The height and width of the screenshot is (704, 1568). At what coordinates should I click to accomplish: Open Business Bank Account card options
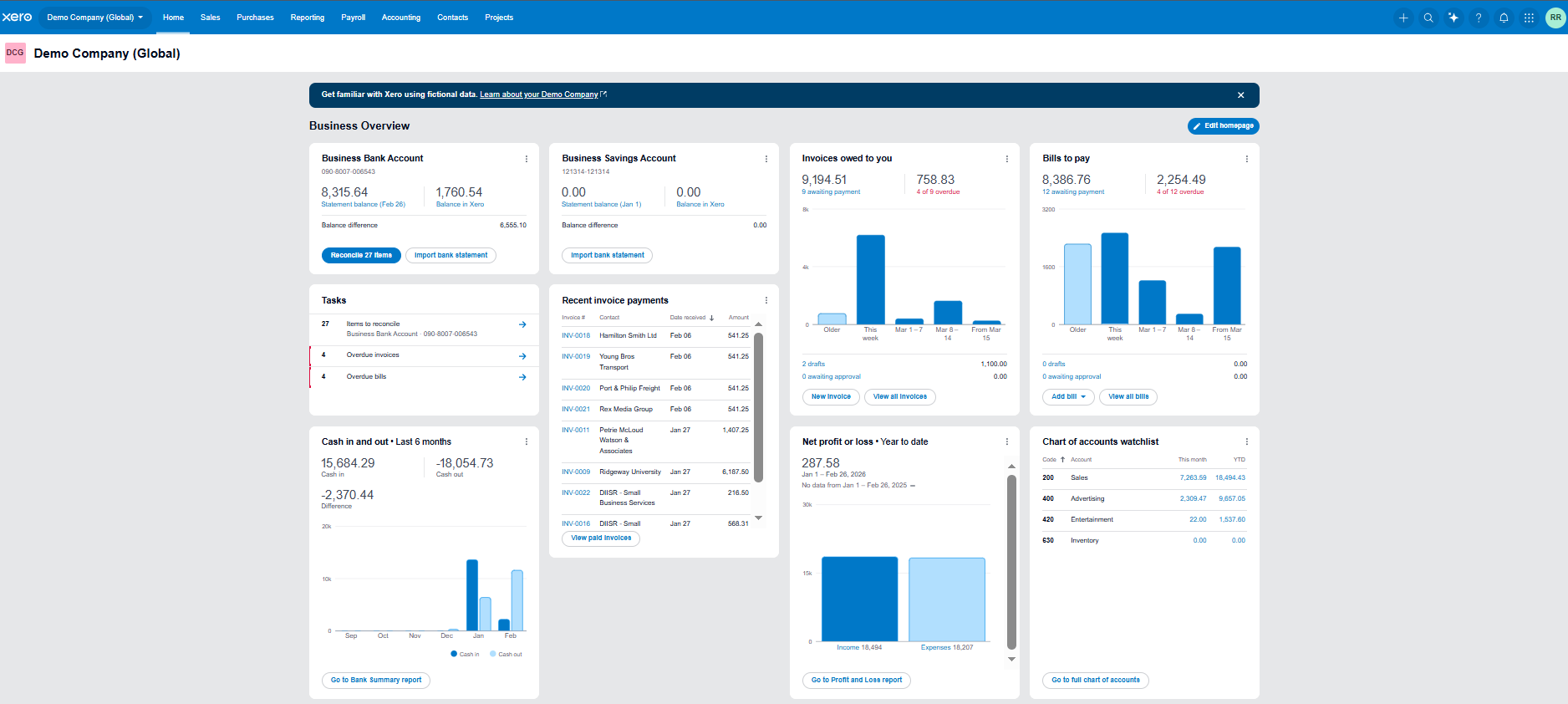[527, 159]
